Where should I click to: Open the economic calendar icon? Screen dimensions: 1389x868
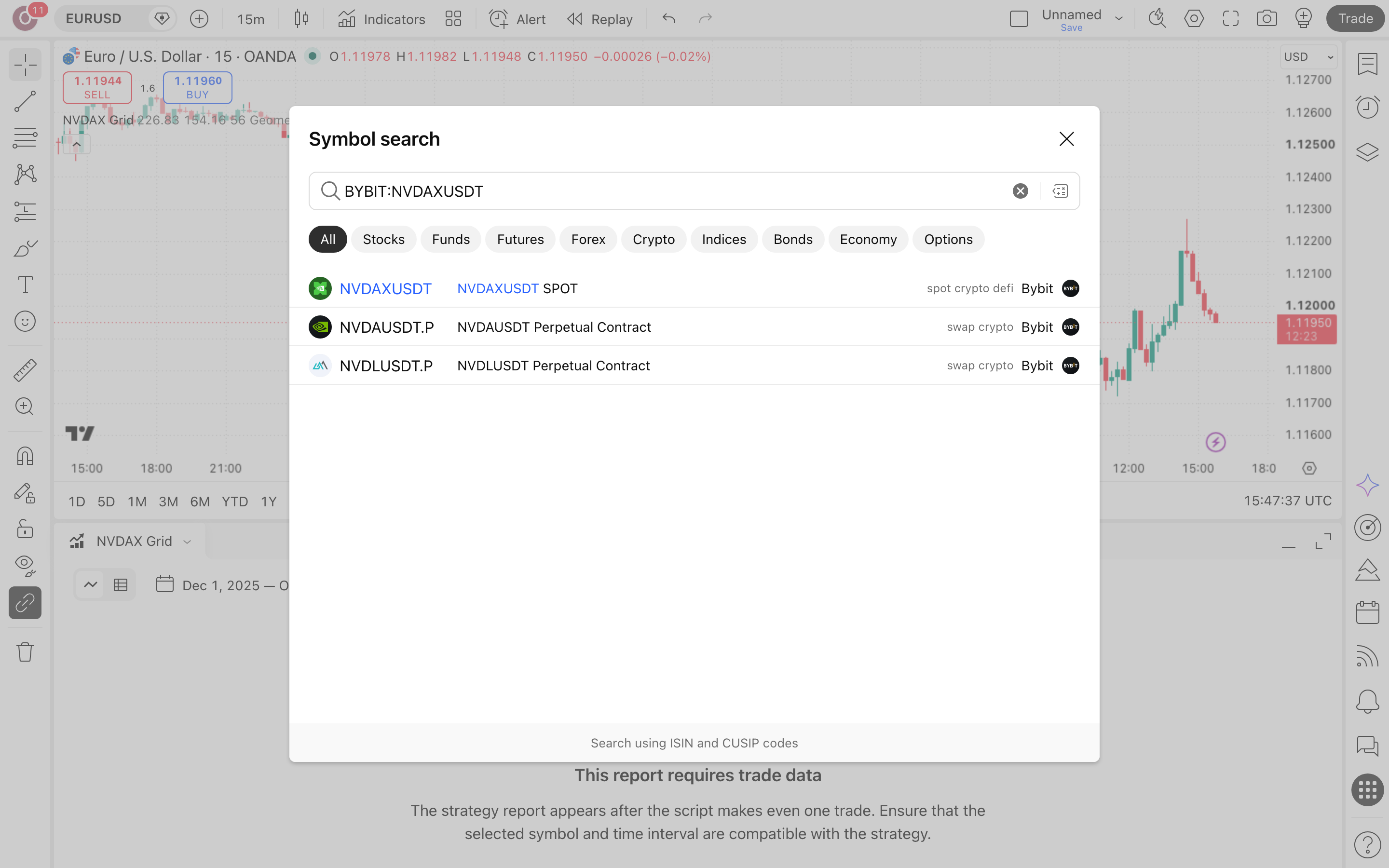point(1367,612)
